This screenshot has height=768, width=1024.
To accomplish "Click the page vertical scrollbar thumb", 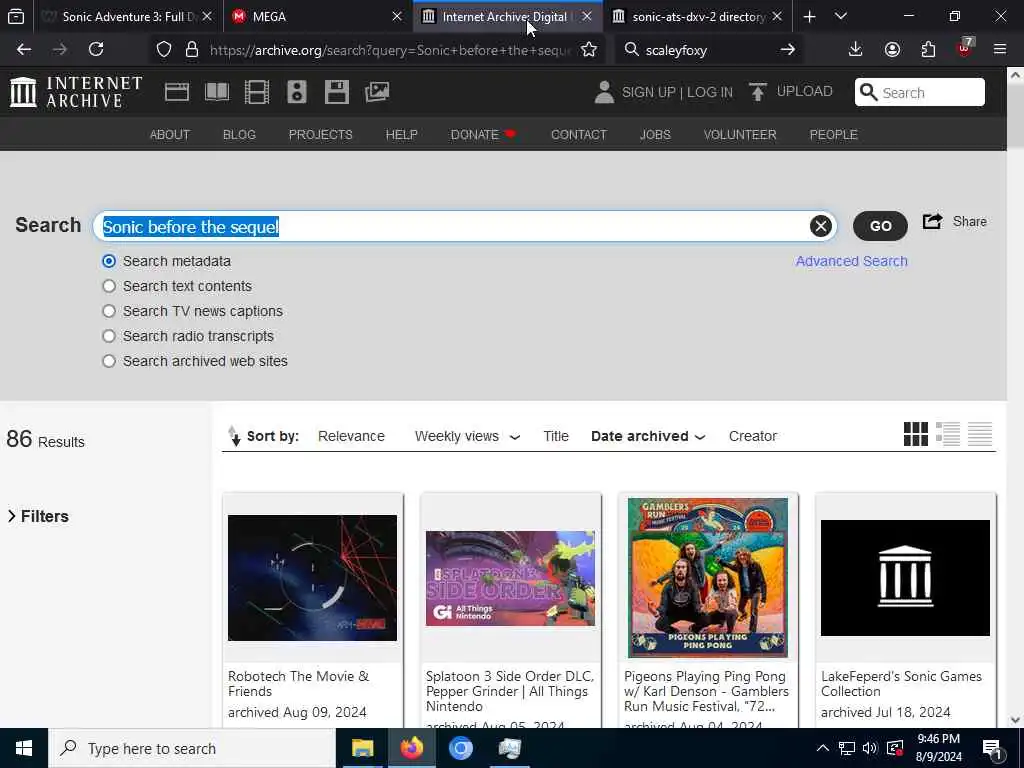I will pos(1016,118).
